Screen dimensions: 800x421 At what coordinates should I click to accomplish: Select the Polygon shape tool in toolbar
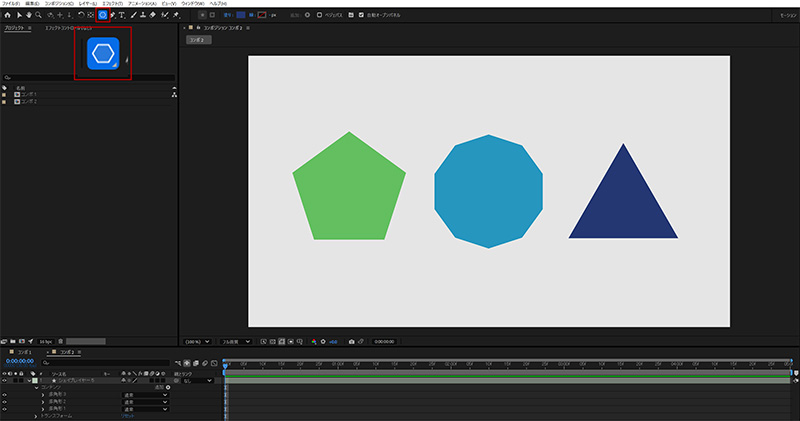[103, 16]
